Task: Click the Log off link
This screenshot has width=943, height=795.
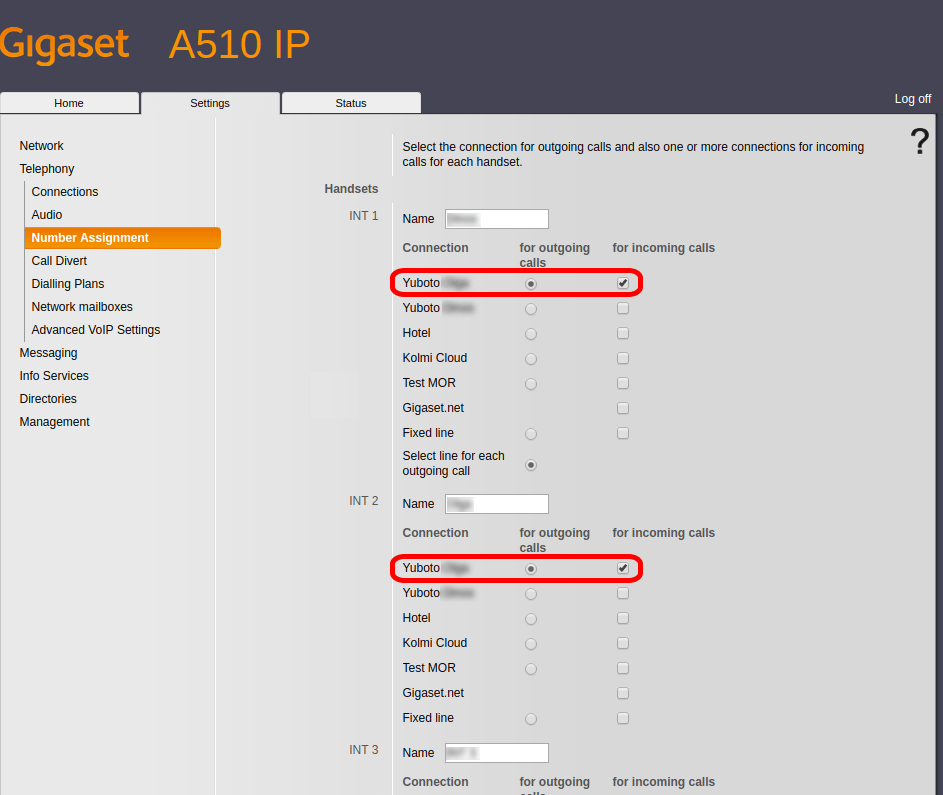Action: [912, 99]
